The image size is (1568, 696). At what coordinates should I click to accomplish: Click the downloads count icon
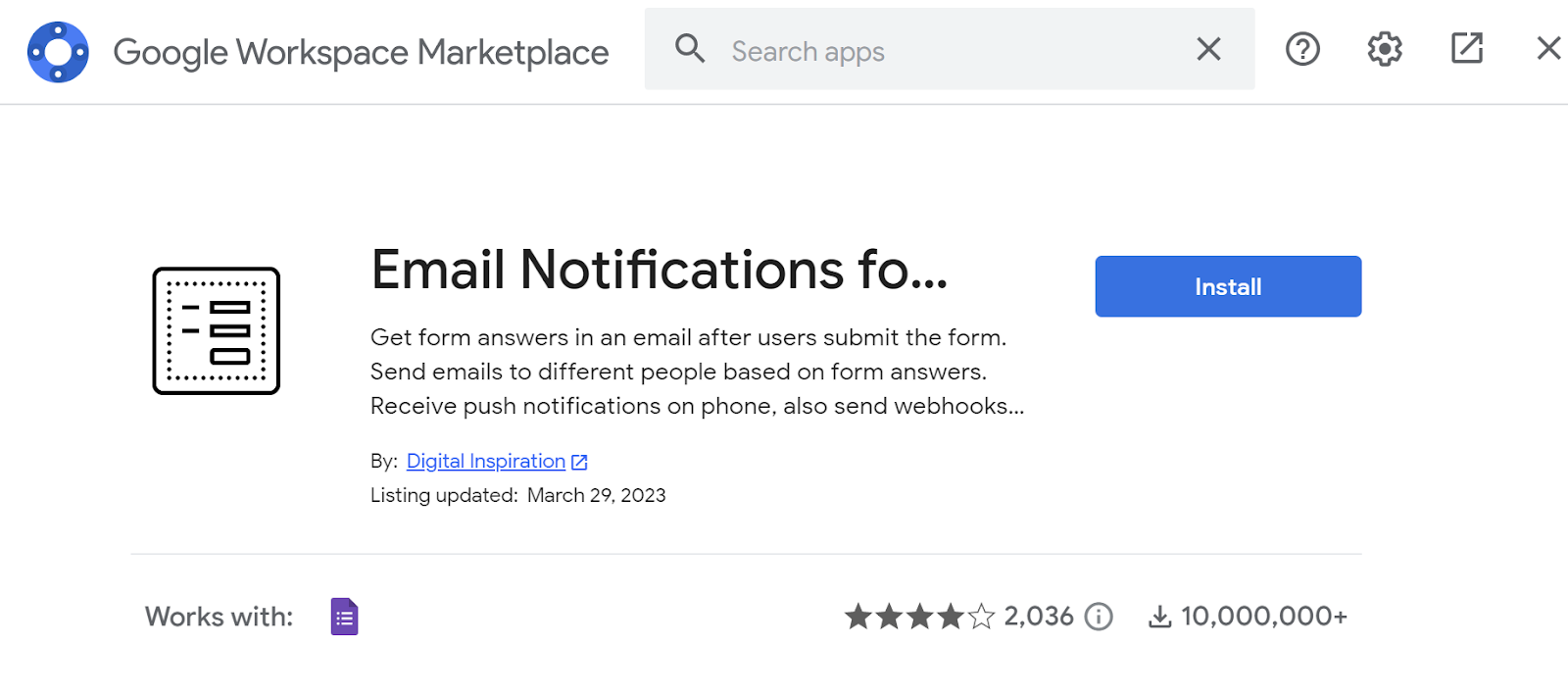[1159, 617]
